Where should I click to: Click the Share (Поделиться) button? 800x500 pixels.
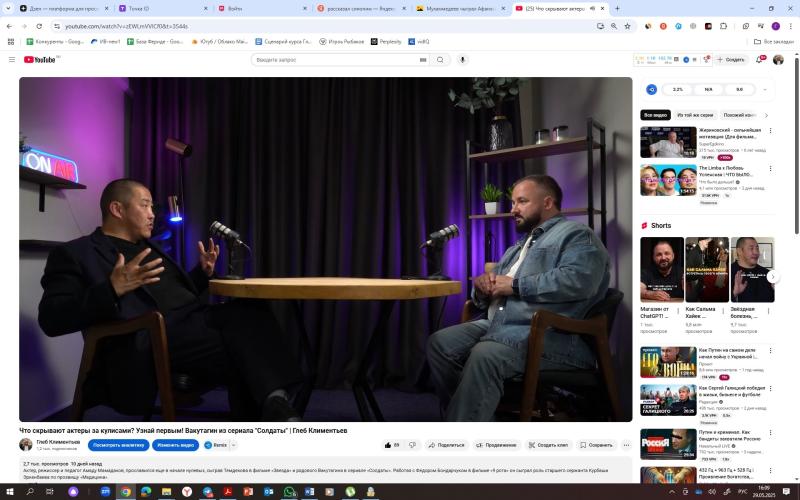[446, 445]
